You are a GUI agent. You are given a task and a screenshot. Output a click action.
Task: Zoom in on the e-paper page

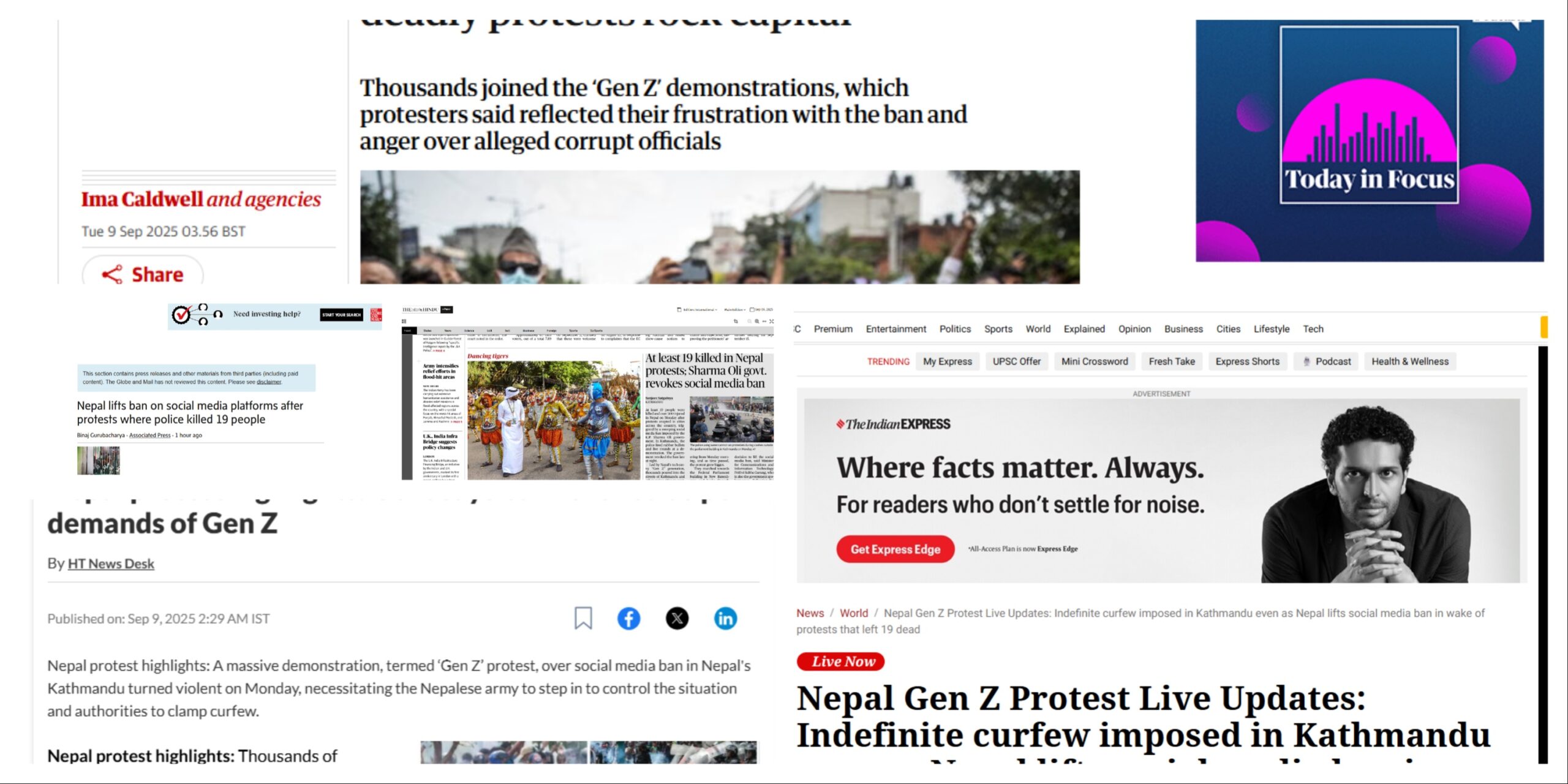[x=757, y=321]
